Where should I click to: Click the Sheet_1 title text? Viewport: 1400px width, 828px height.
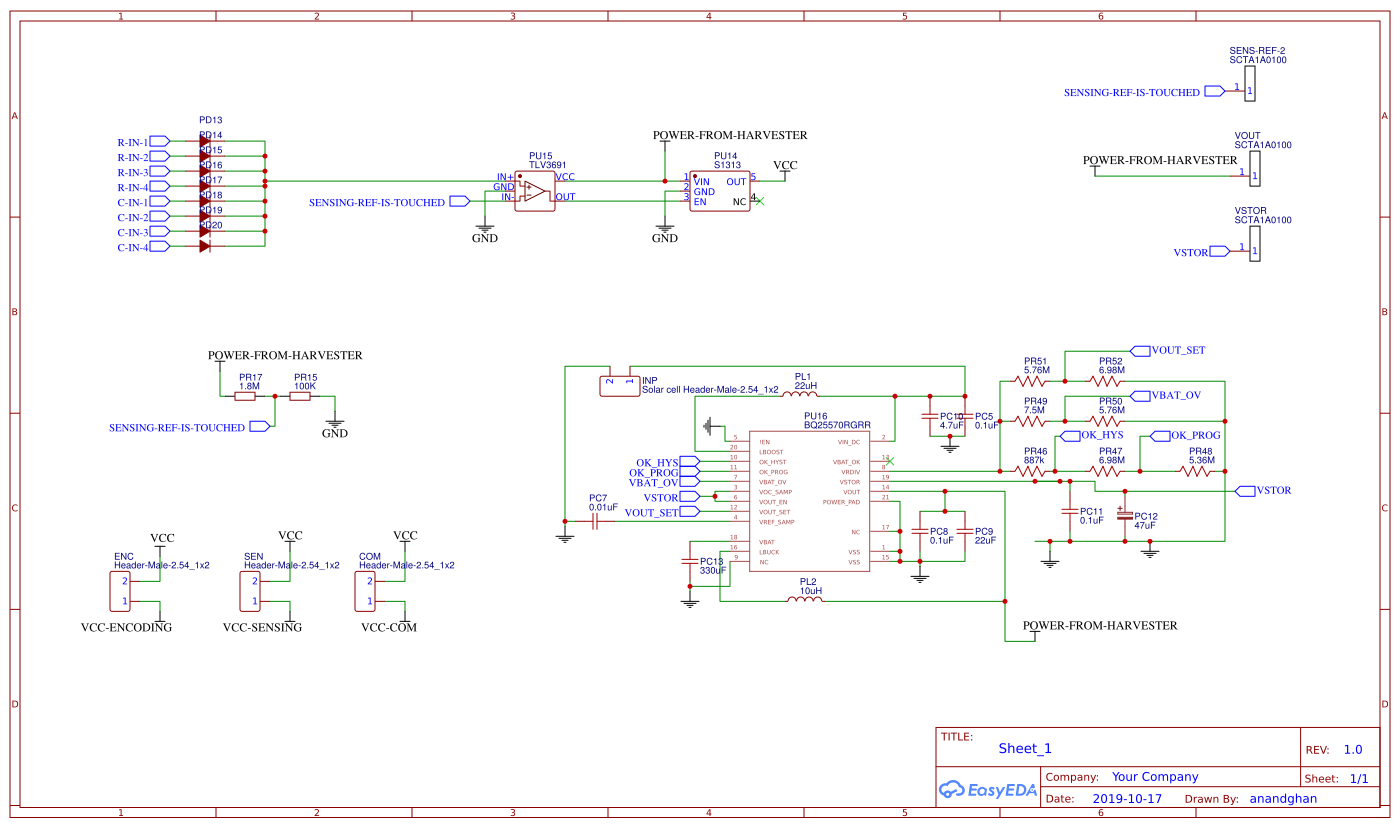click(x=1025, y=749)
